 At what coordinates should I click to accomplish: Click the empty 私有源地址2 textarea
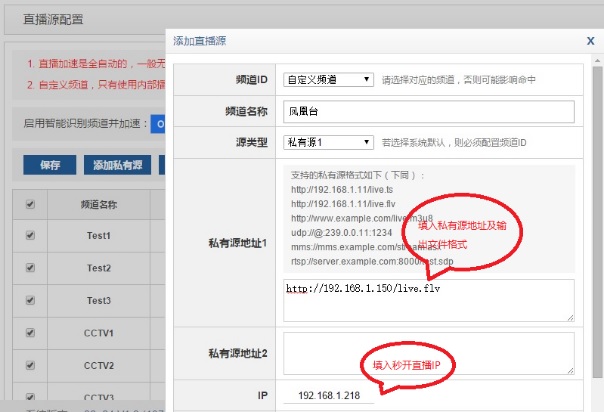click(x=429, y=353)
